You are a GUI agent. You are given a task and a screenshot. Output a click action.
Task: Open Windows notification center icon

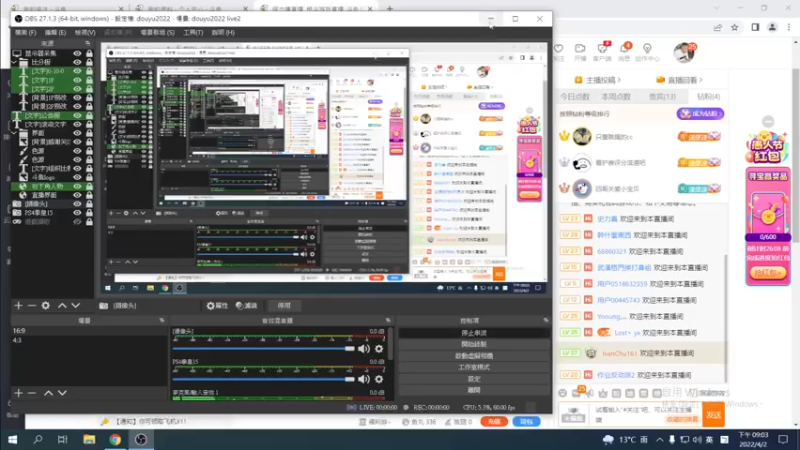(783, 439)
